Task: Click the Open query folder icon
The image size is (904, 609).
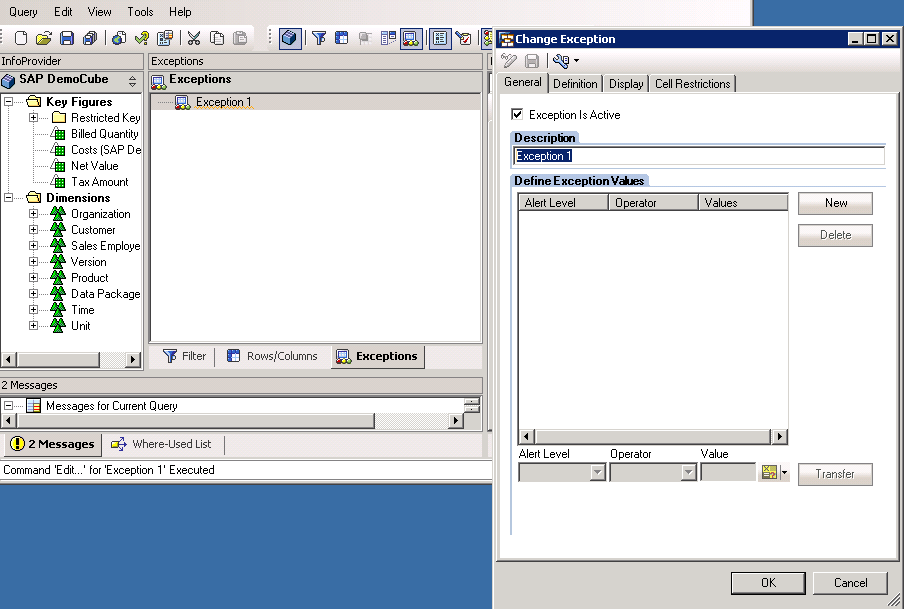Action: (43, 38)
